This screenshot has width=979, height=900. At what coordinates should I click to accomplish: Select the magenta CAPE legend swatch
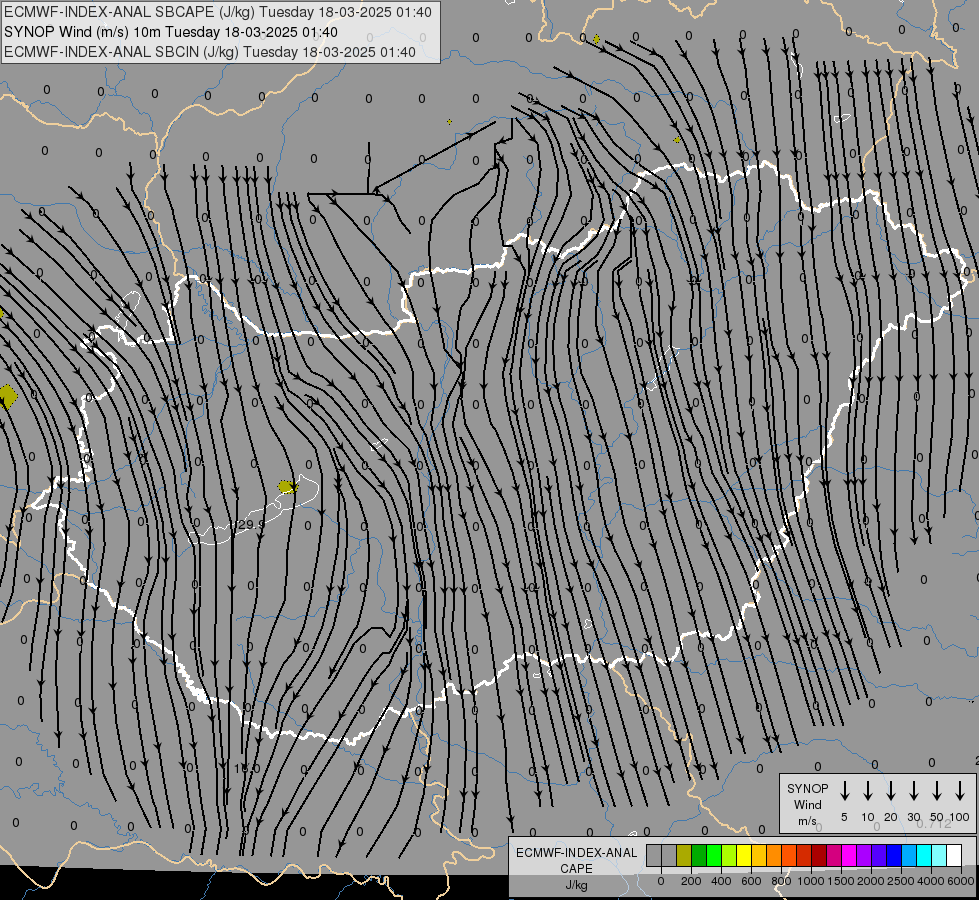pos(849,855)
